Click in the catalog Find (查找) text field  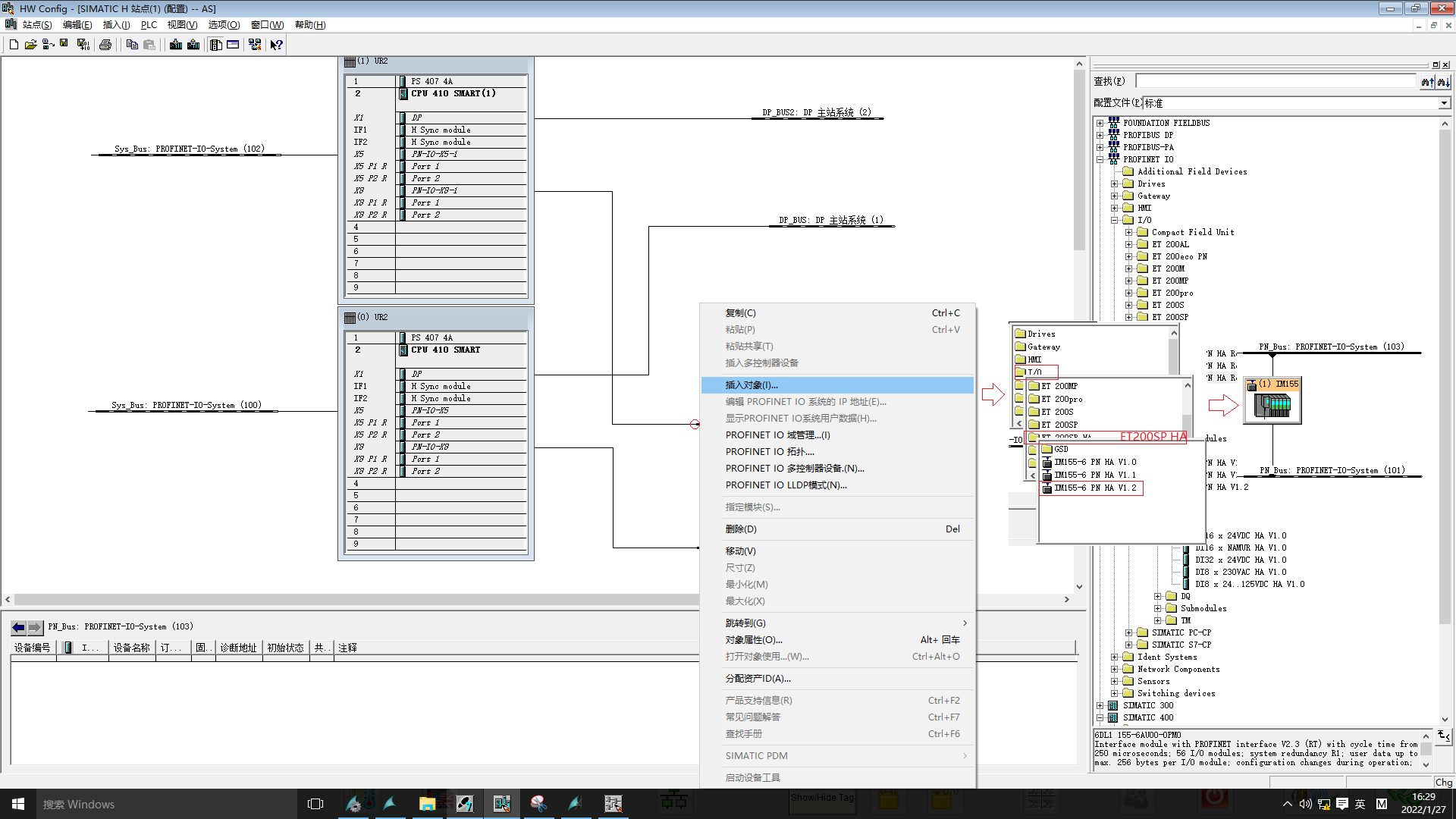[1276, 81]
